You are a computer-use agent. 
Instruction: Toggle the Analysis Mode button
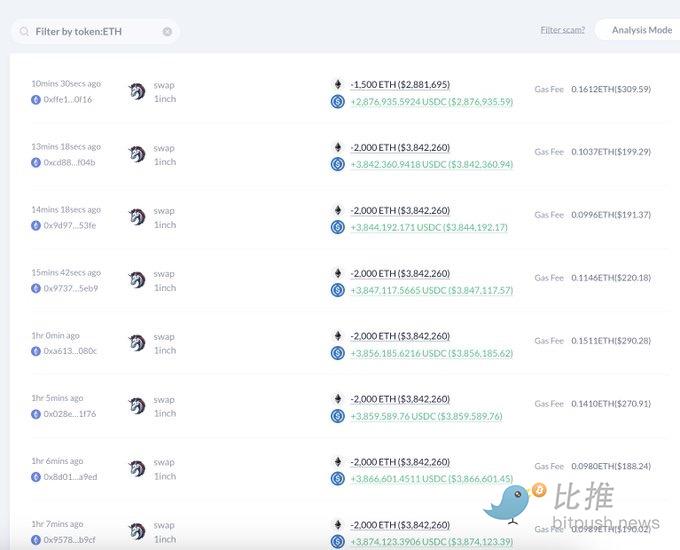tap(641, 30)
